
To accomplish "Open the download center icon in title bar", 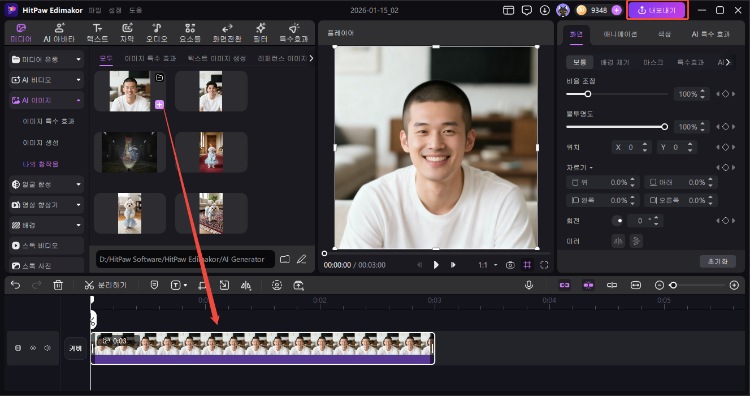I will pos(544,10).
